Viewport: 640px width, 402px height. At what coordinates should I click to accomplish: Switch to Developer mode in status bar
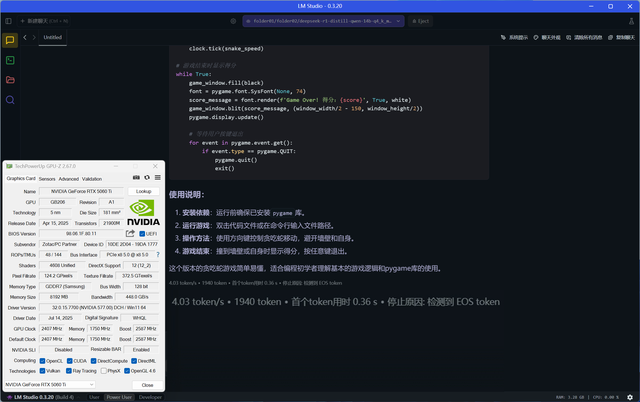pyautogui.click(x=150, y=397)
